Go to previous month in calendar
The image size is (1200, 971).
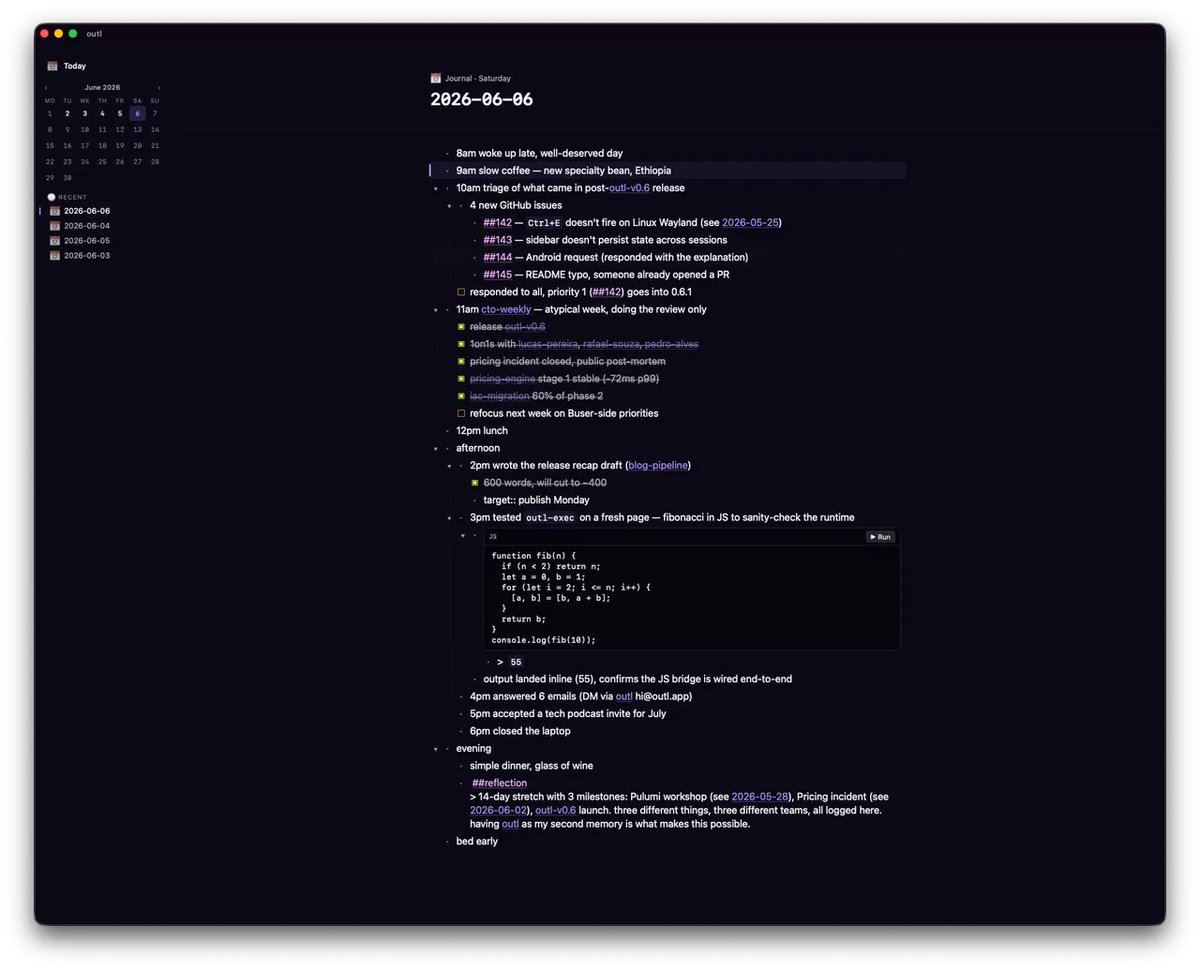click(45, 88)
